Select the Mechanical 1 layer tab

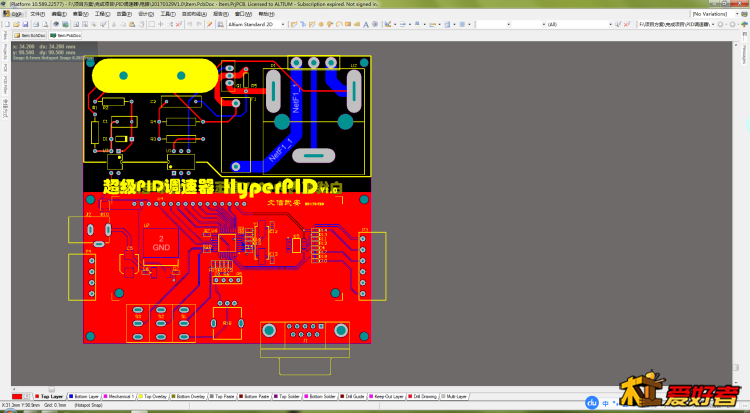pyautogui.click(x=119, y=396)
